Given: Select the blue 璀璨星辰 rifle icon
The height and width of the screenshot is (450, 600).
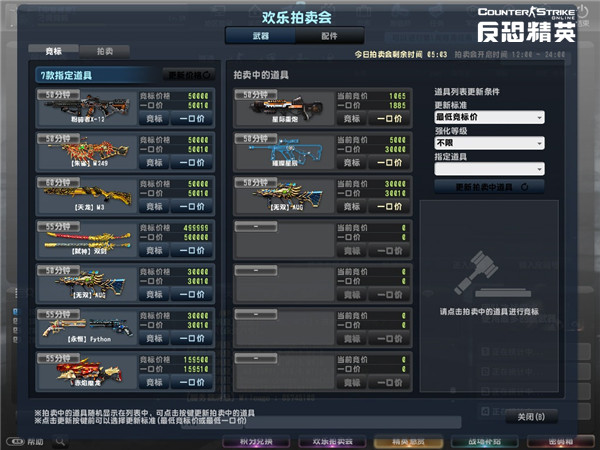Looking at the screenshot, I should [285, 152].
